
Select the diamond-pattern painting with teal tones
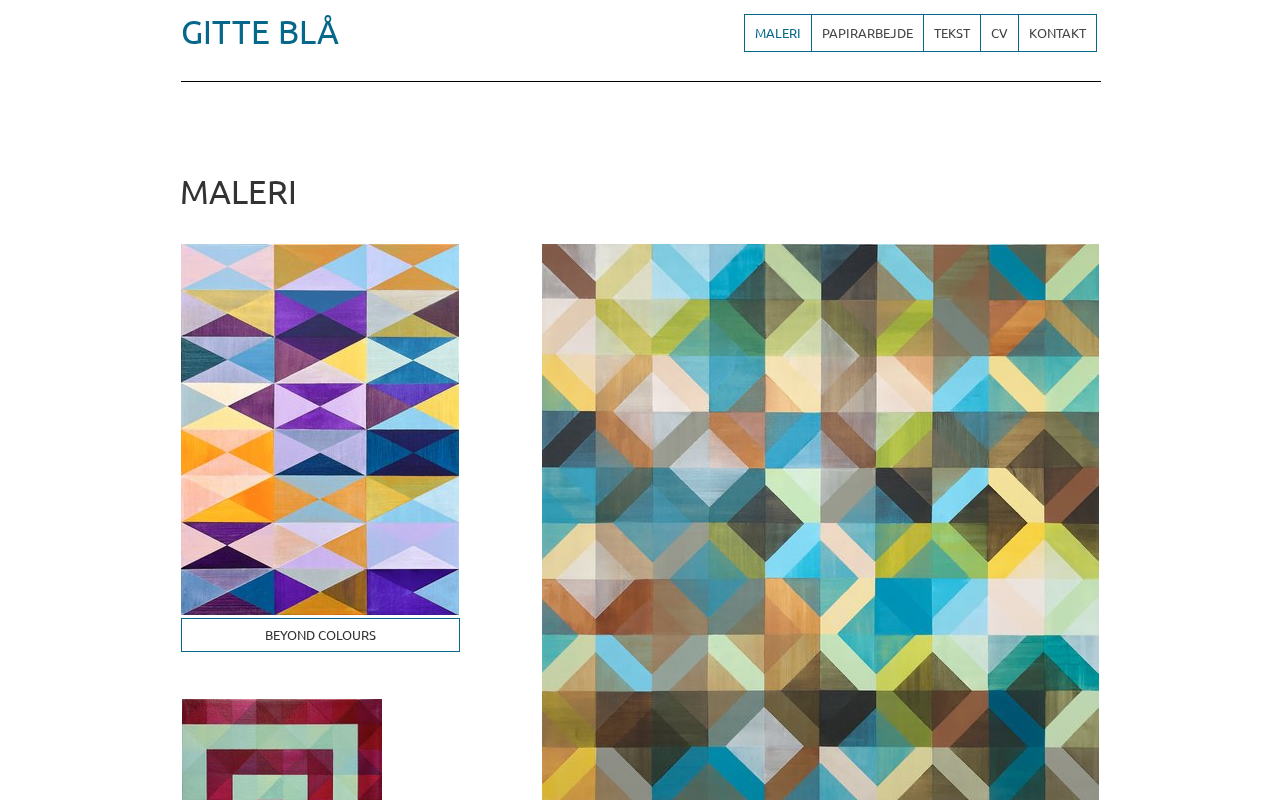pos(820,522)
